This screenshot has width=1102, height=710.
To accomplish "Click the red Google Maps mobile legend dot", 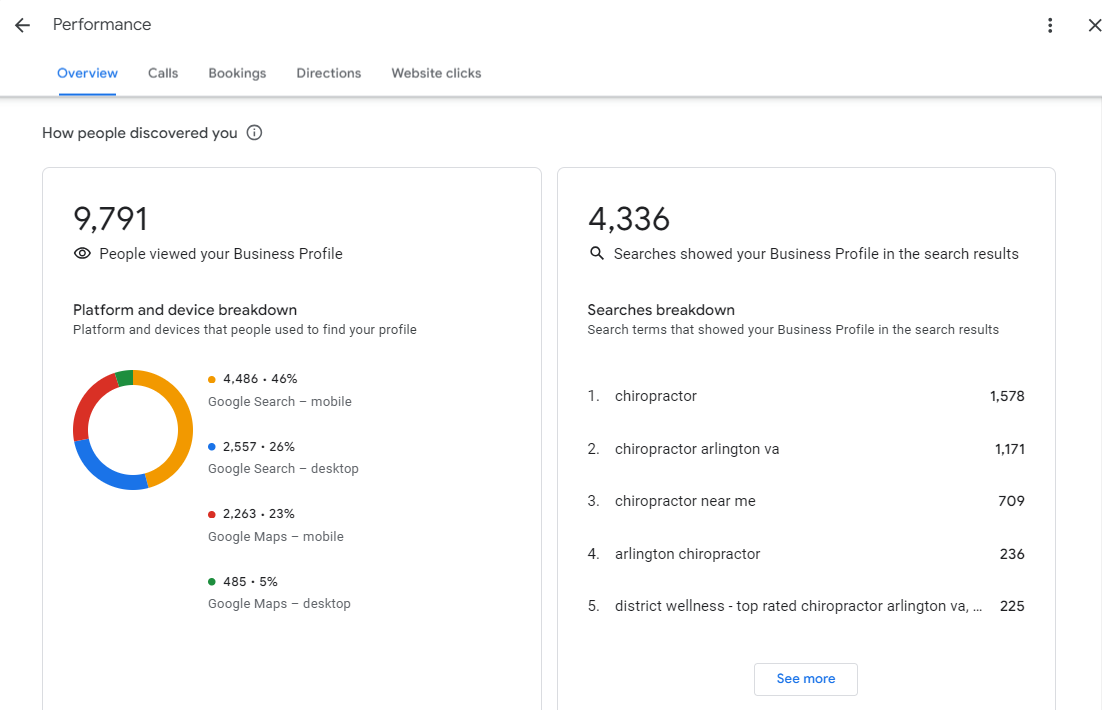I will (212, 514).
